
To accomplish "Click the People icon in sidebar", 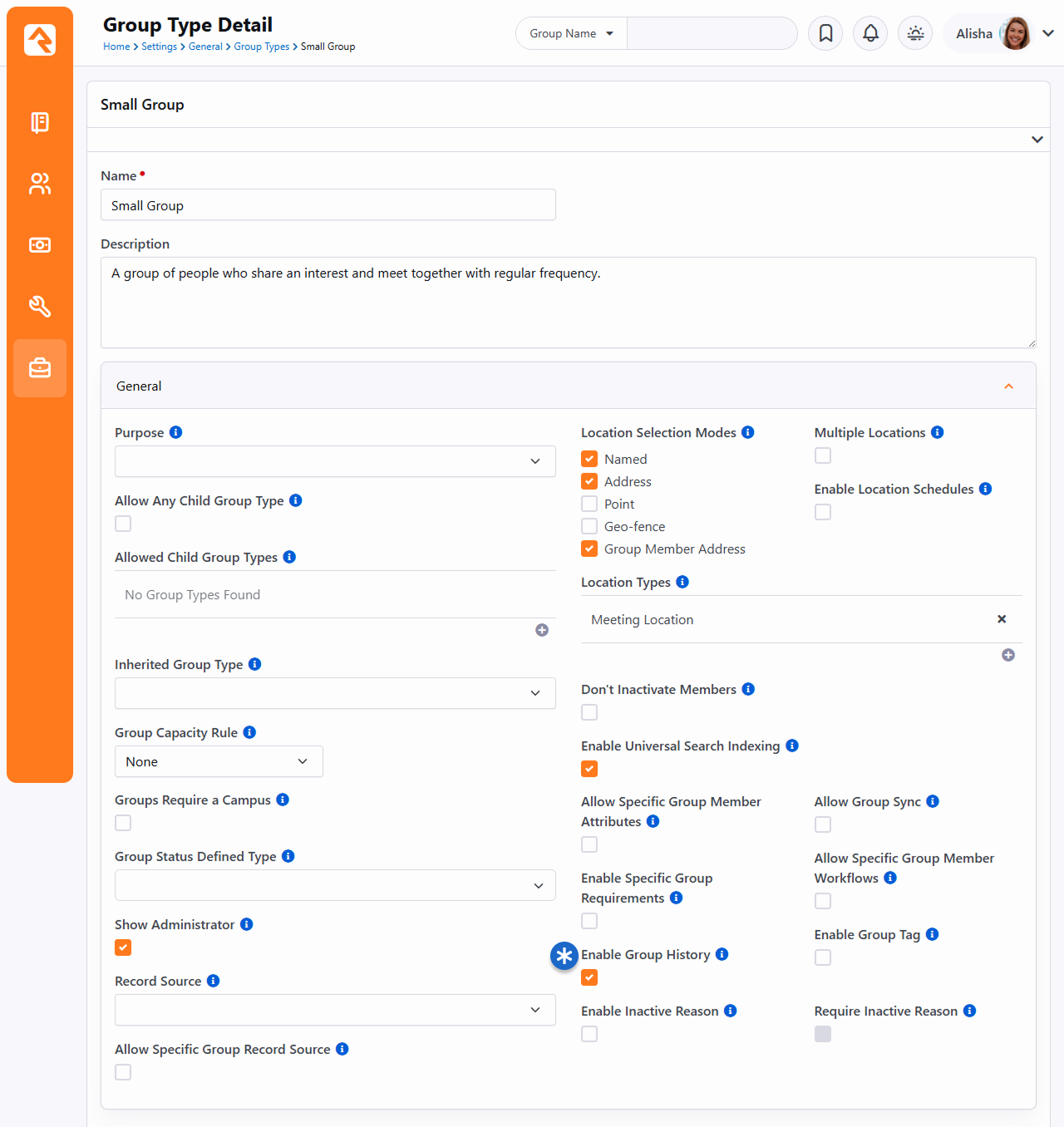I will coord(40,184).
